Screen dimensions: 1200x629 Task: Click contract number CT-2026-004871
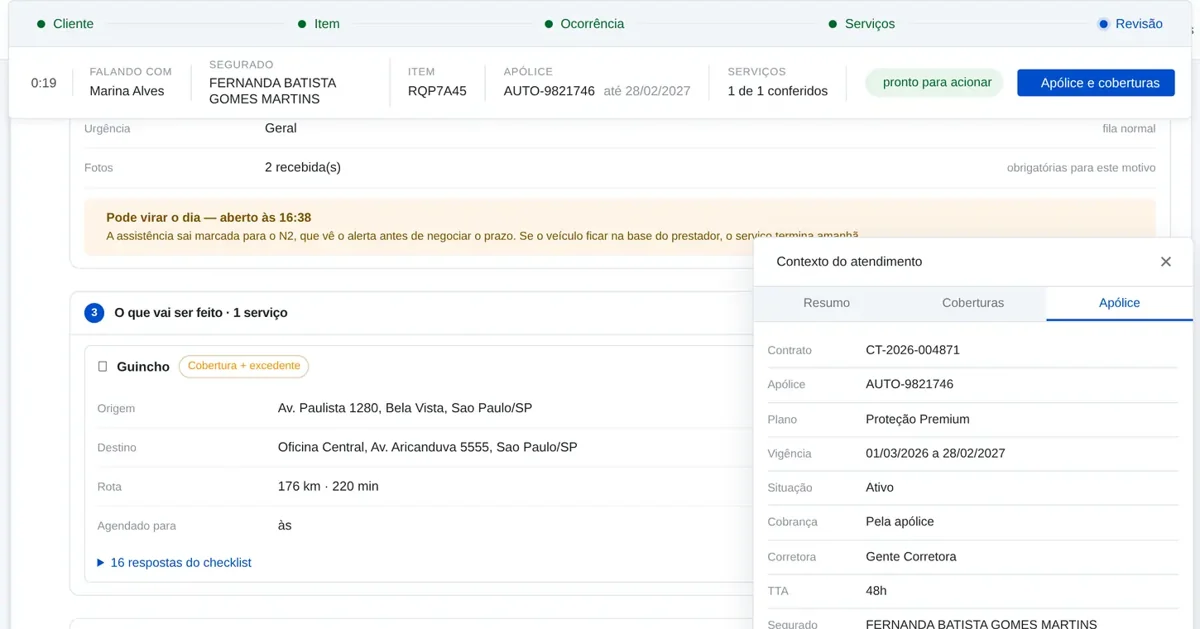pyautogui.click(x=913, y=350)
